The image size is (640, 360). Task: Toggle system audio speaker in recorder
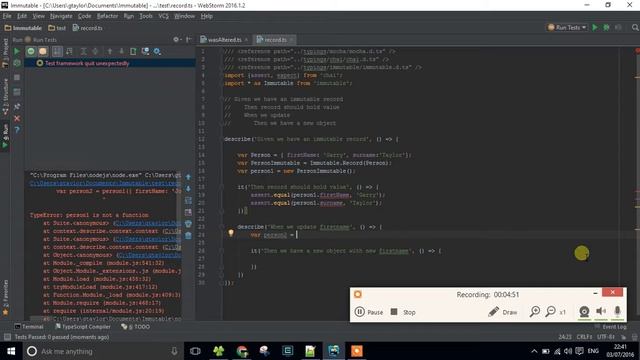click(601, 312)
